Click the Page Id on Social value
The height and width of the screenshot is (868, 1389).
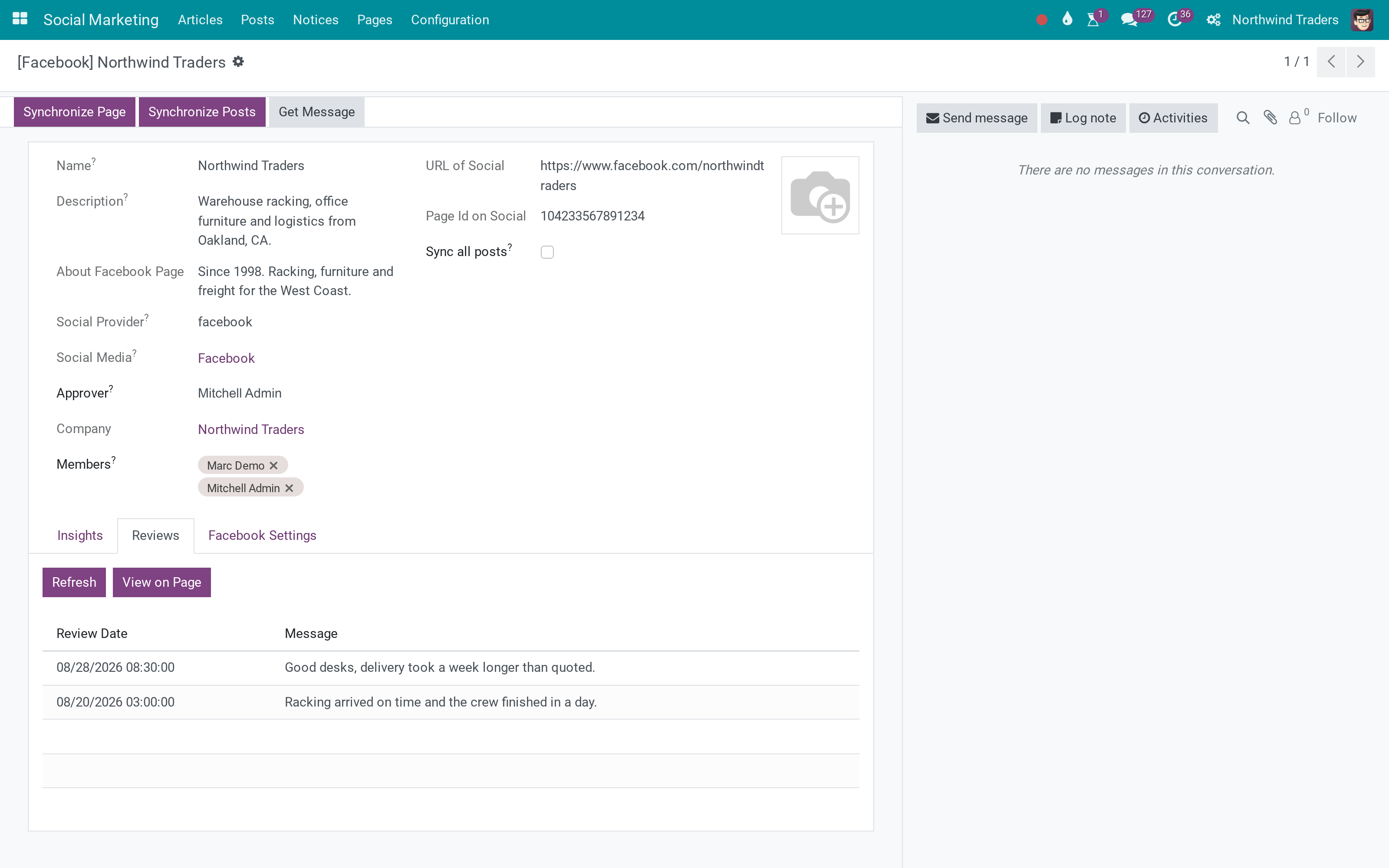(x=592, y=216)
